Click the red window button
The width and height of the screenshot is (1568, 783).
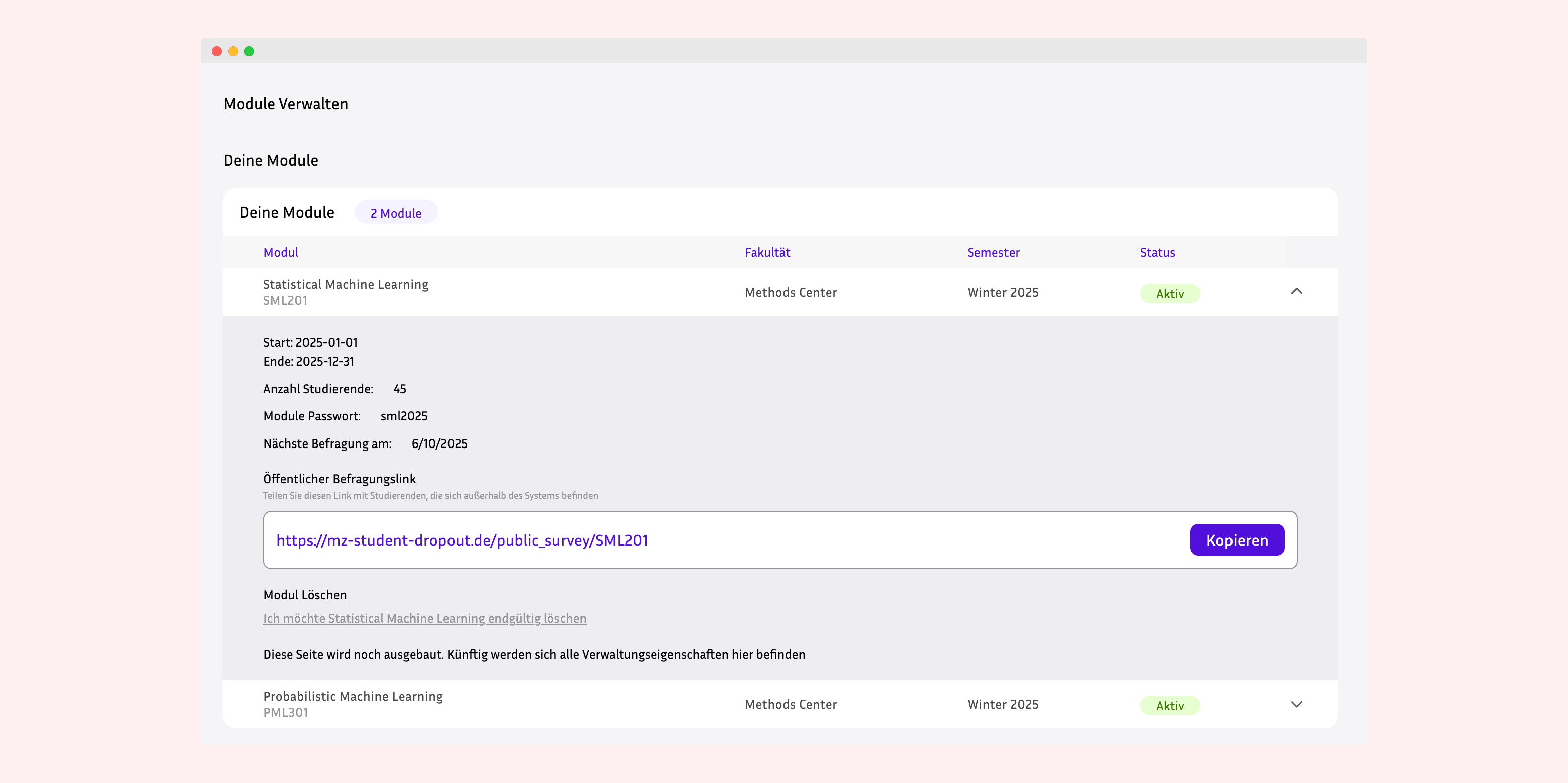[217, 51]
